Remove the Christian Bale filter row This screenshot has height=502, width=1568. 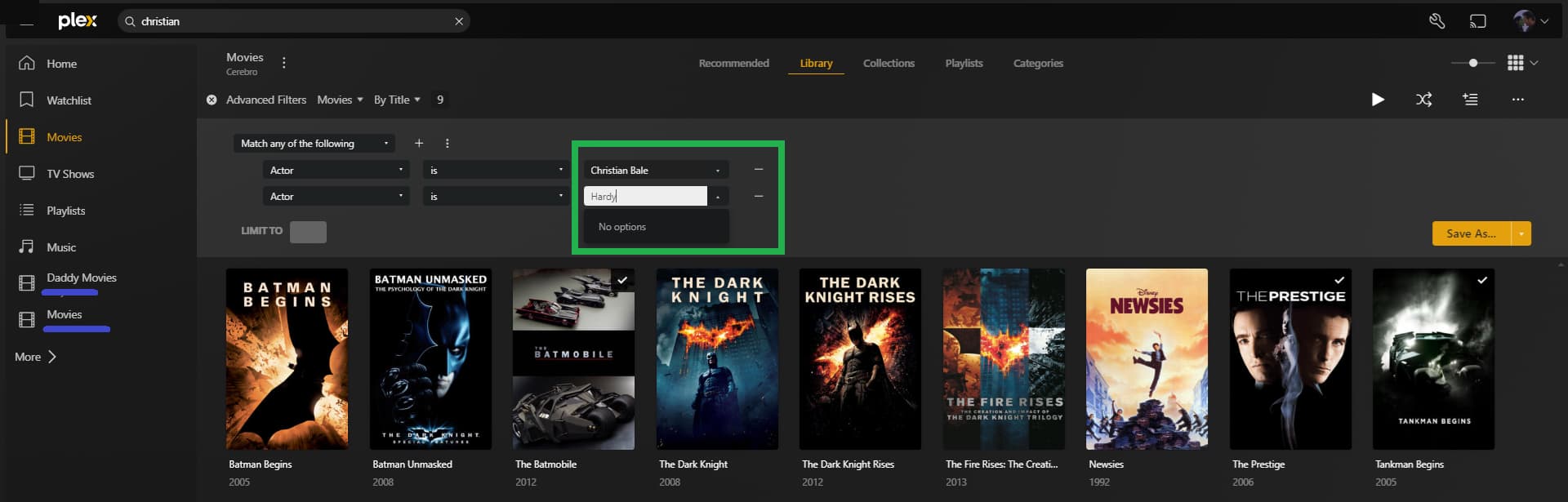pos(759,170)
